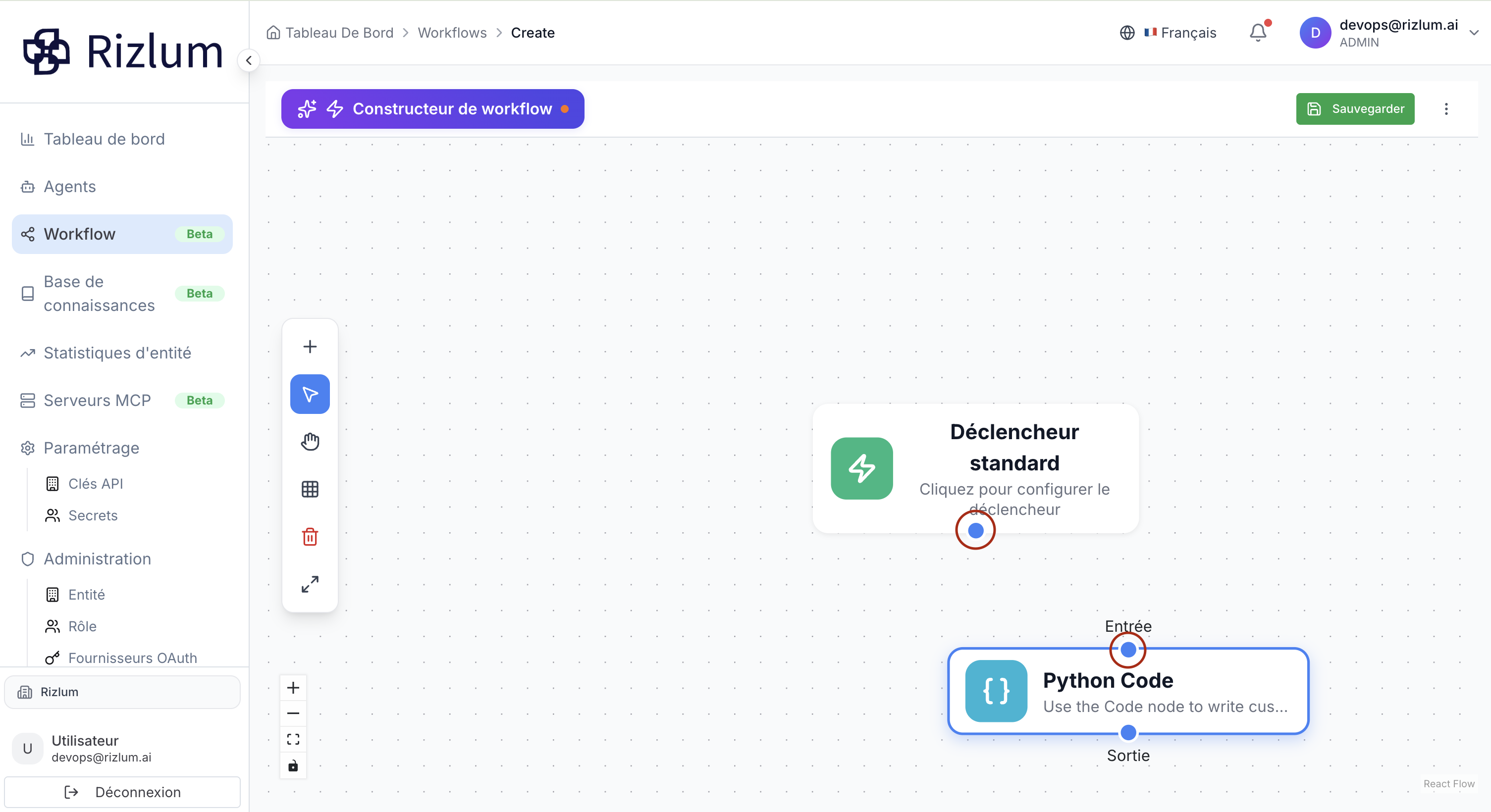The image size is (1491, 812).
Task: Open the Rizlum entity selector
Action: (x=122, y=692)
